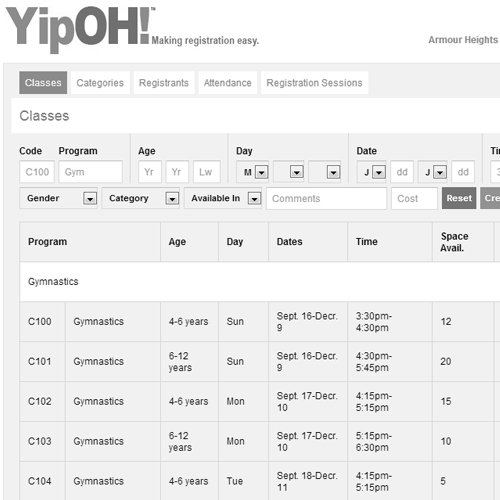Switch to the Categories tab
This screenshot has height=500, width=500.
[100, 83]
